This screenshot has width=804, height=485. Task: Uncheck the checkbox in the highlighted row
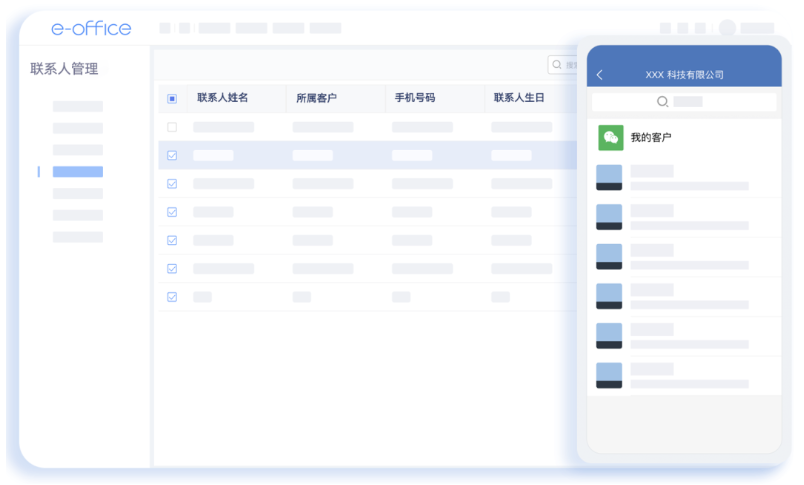(172, 155)
